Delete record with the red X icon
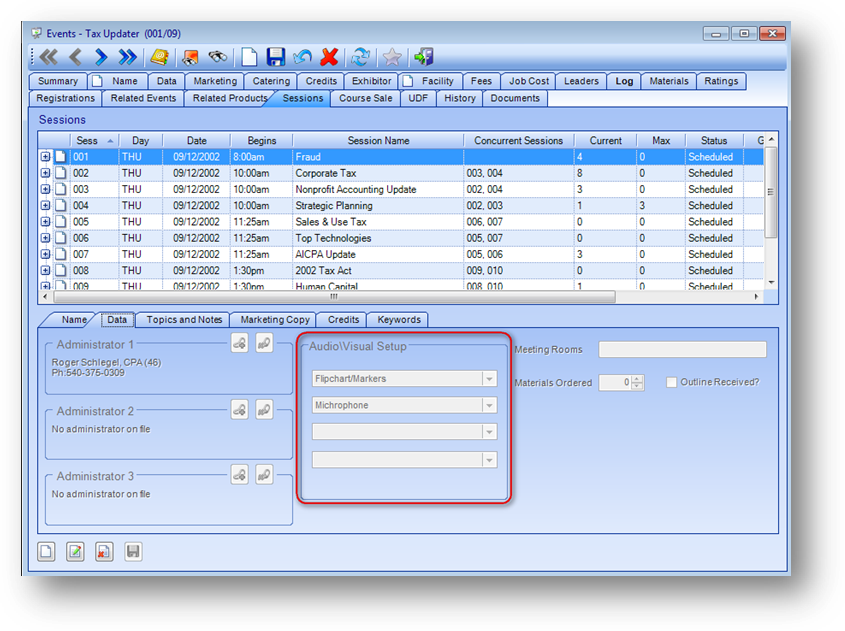Viewport: 845px width, 631px height. (329, 57)
